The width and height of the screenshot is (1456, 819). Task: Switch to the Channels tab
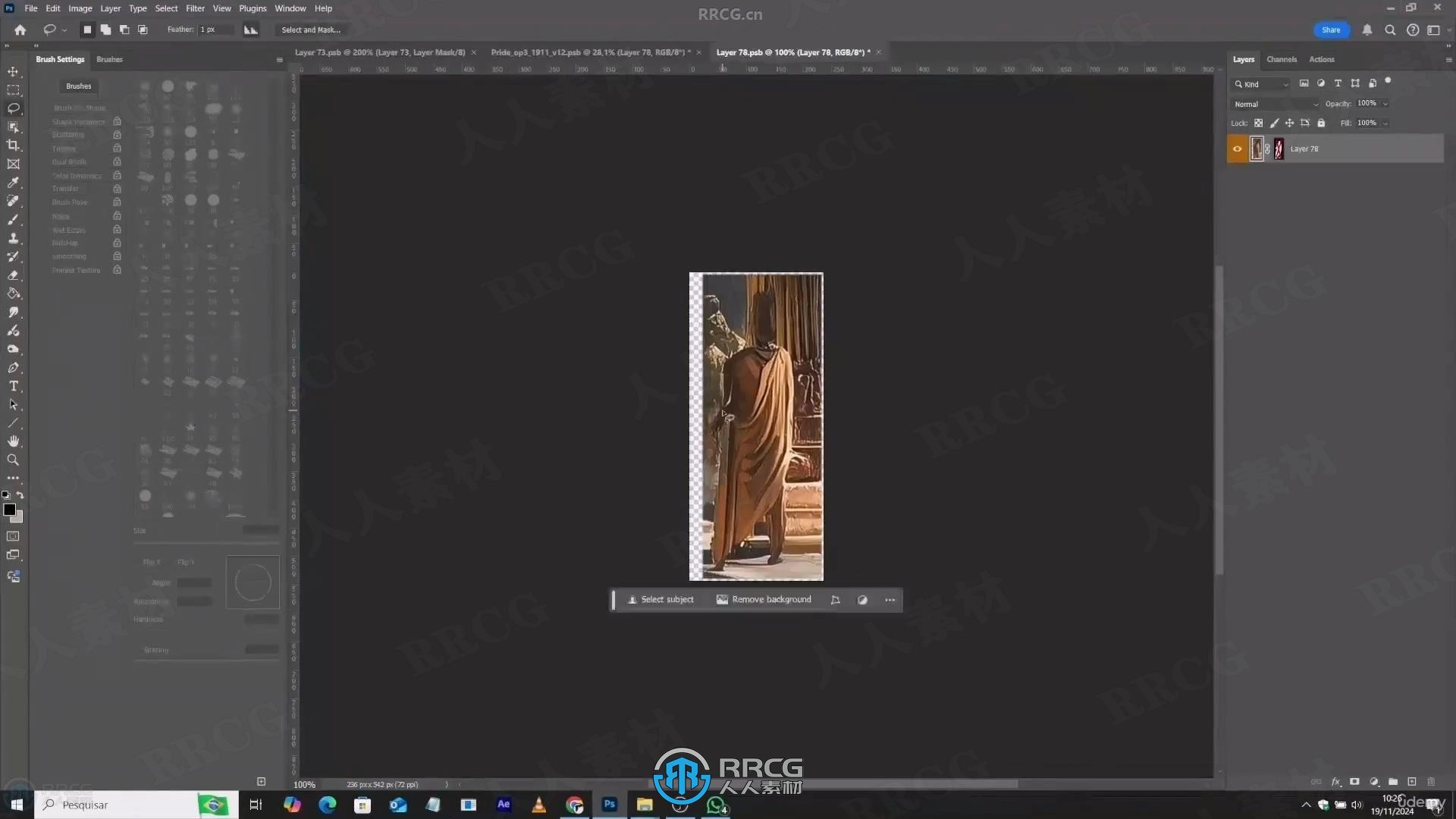pyautogui.click(x=1282, y=59)
